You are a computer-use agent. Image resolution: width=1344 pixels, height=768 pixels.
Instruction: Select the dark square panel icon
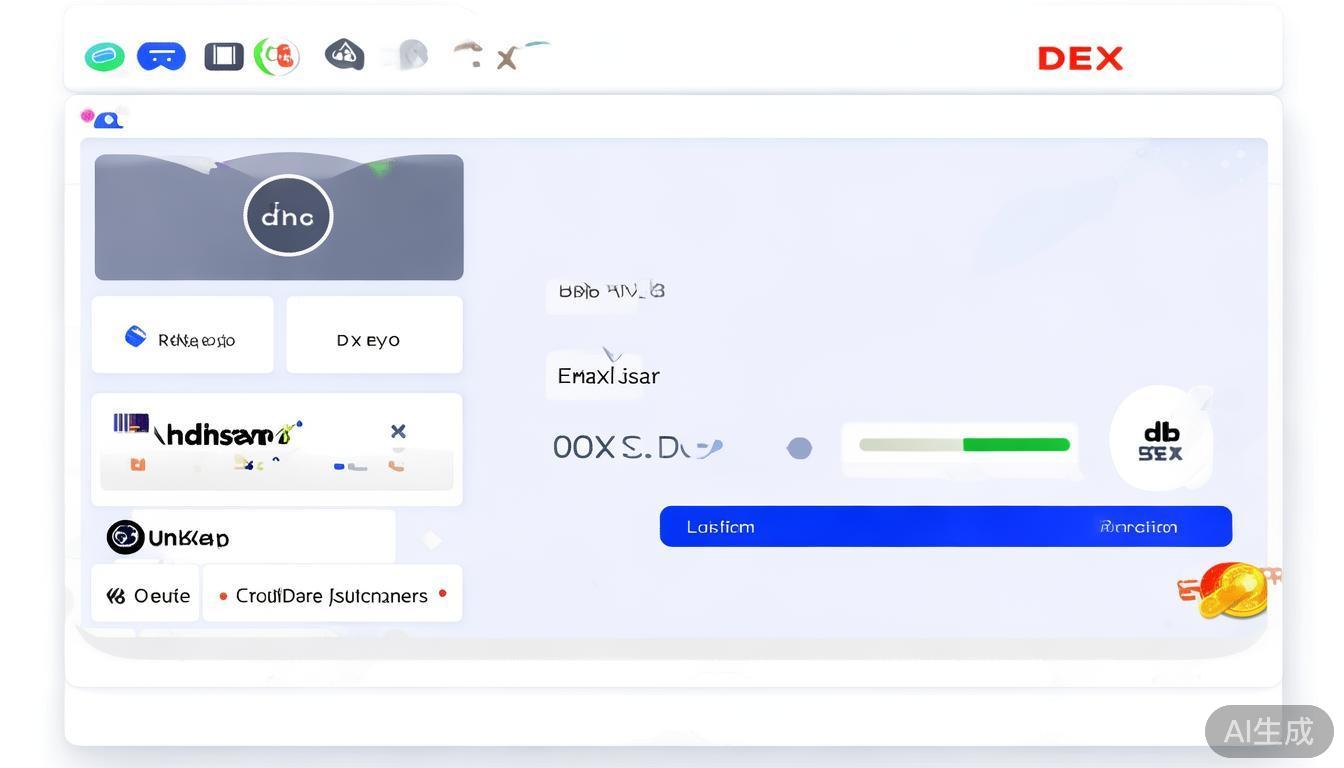click(x=224, y=56)
